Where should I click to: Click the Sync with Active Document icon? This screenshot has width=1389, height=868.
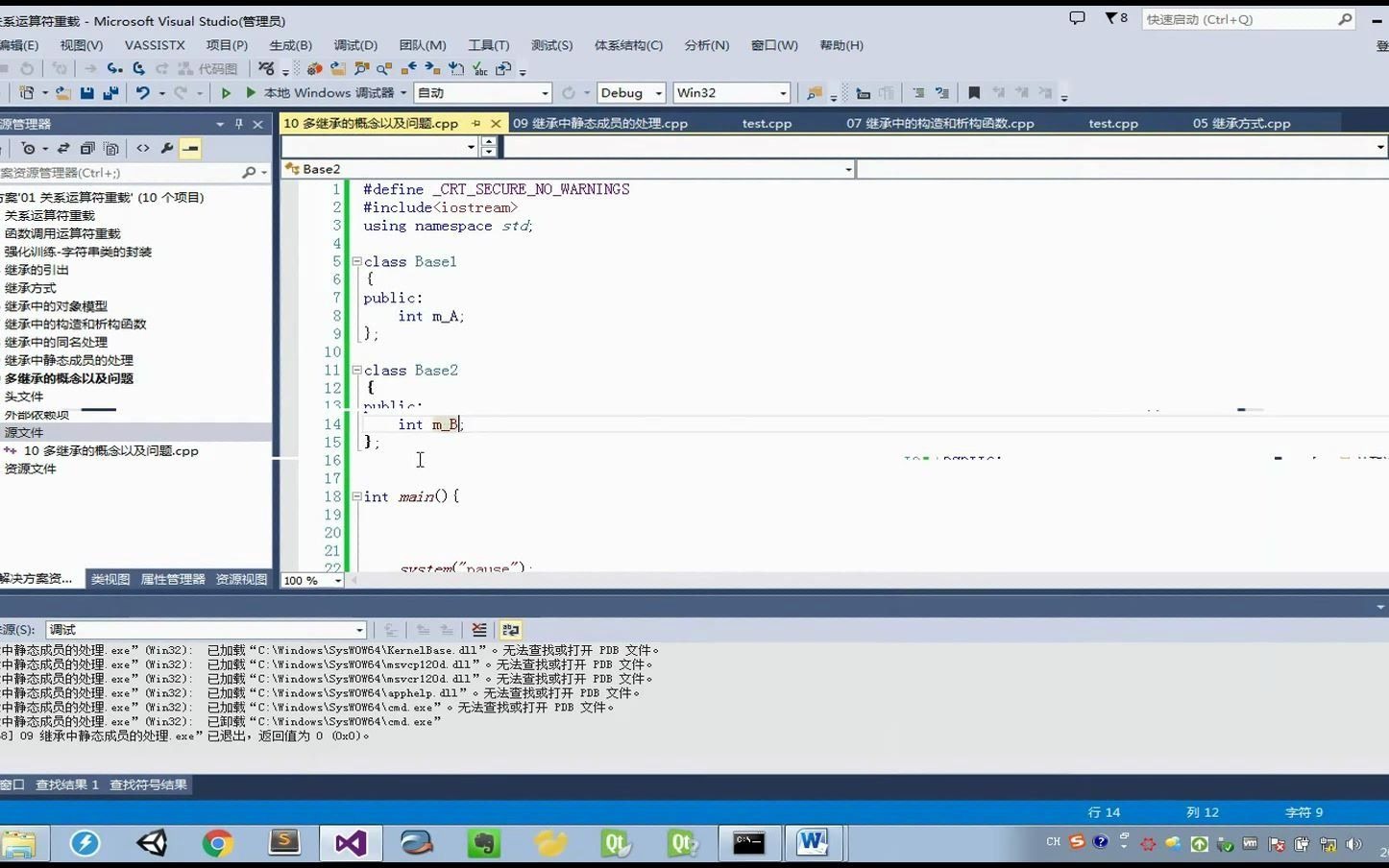tap(63, 149)
